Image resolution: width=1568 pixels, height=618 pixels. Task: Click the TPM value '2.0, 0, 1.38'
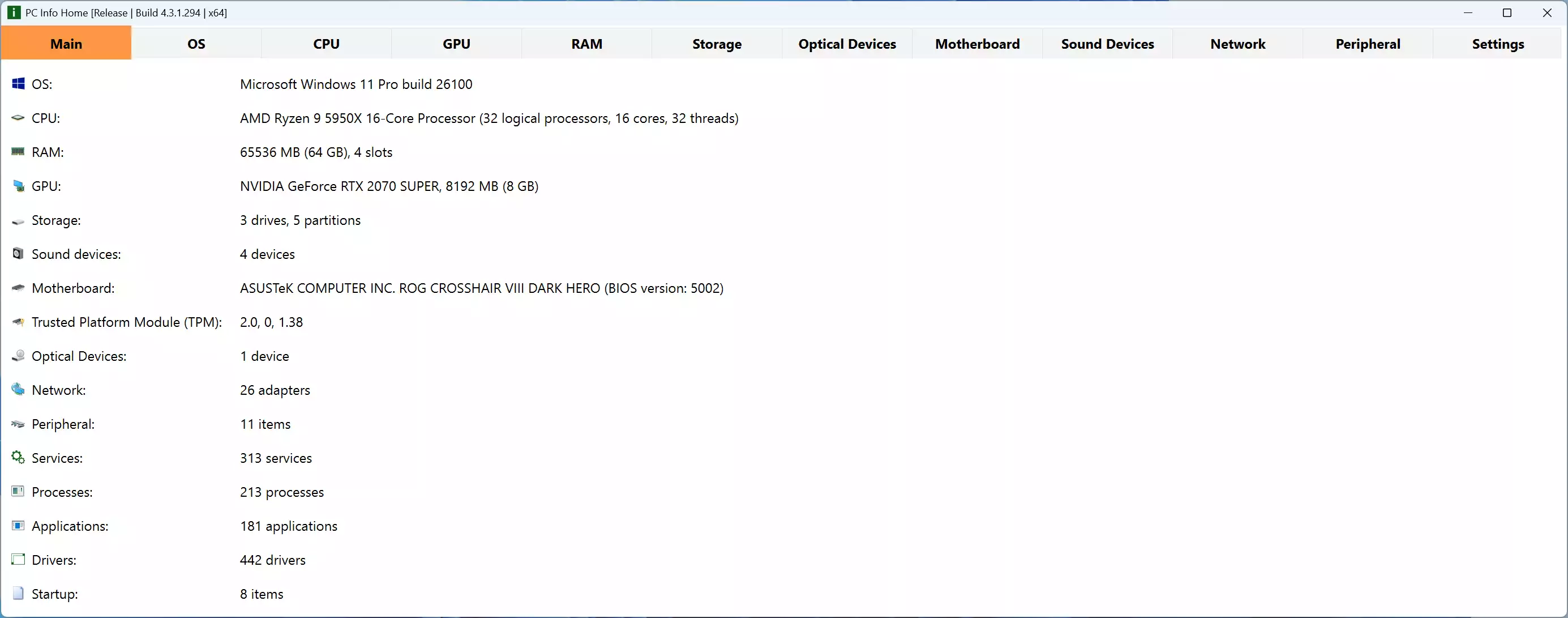point(272,322)
